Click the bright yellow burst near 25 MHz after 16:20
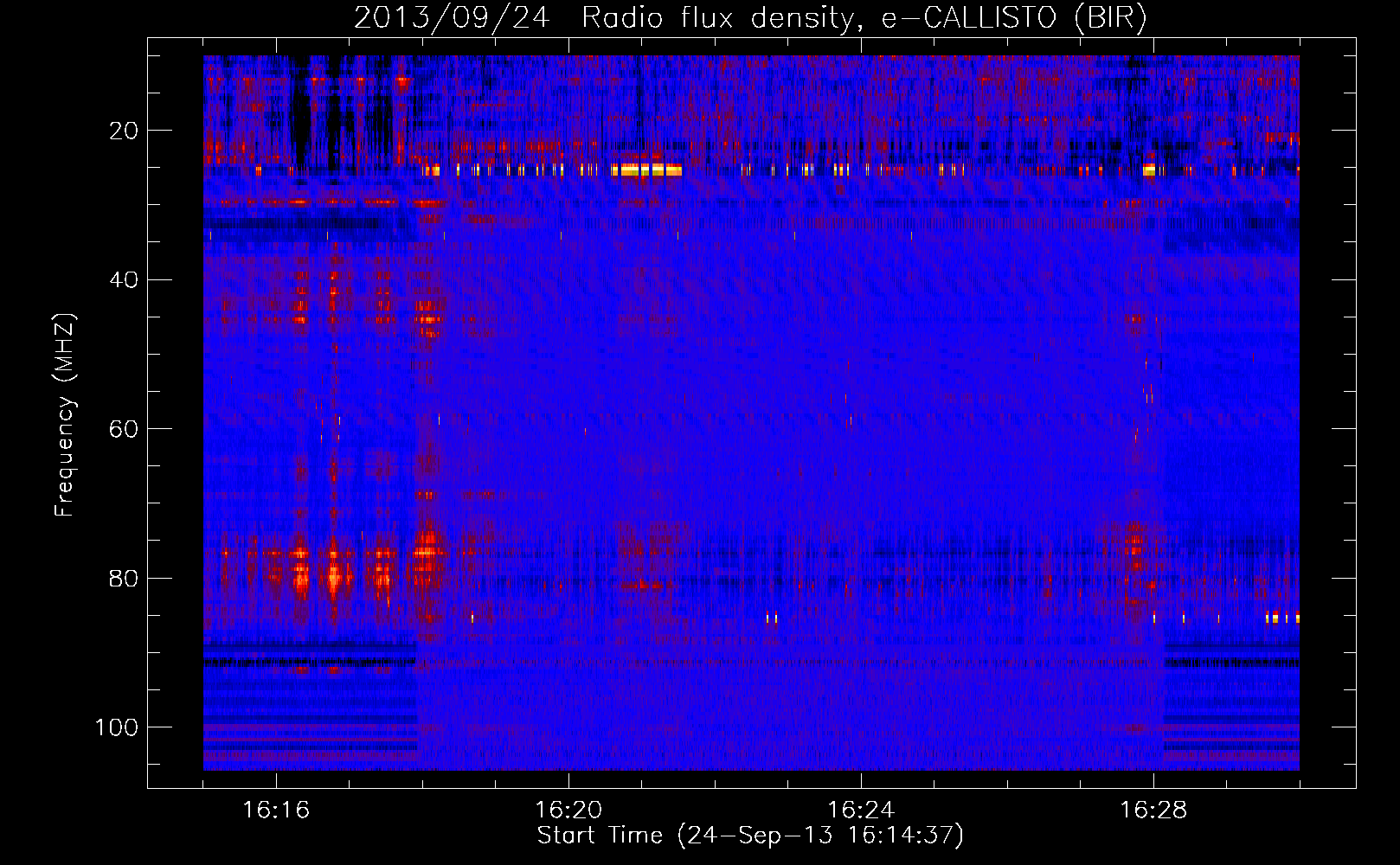The image size is (1400, 865). tap(645, 170)
